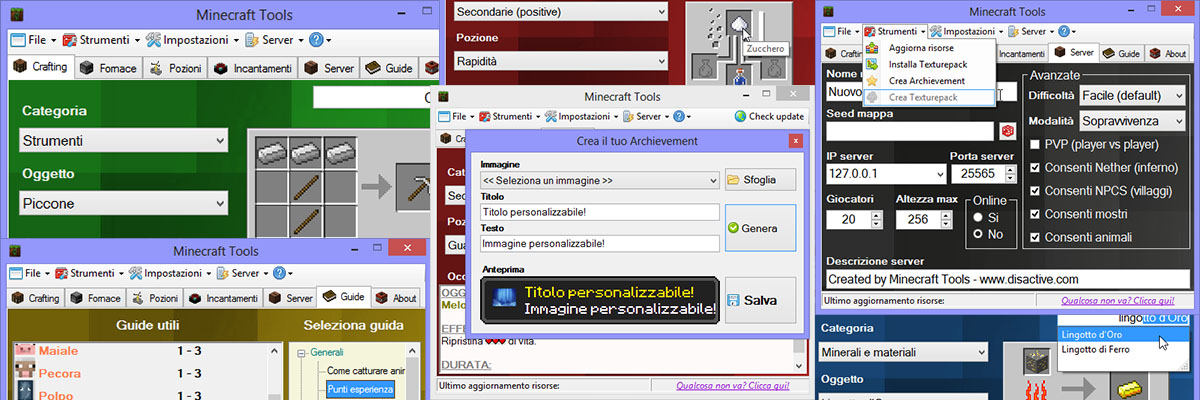Uncheck Consenti animali checkbox
This screenshot has width=1200, height=400.
click(1036, 237)
